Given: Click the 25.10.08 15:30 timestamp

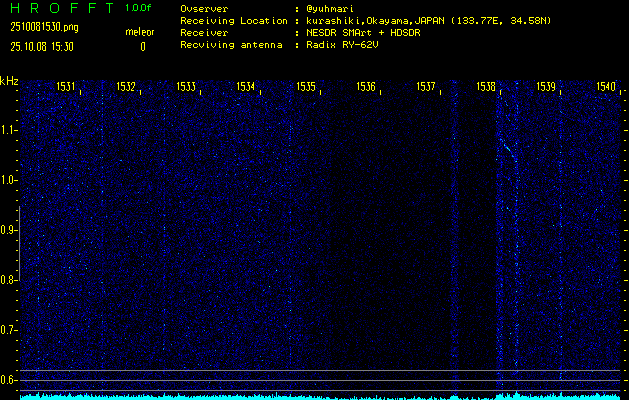Looking at the screenshot, I should [43, 46].
